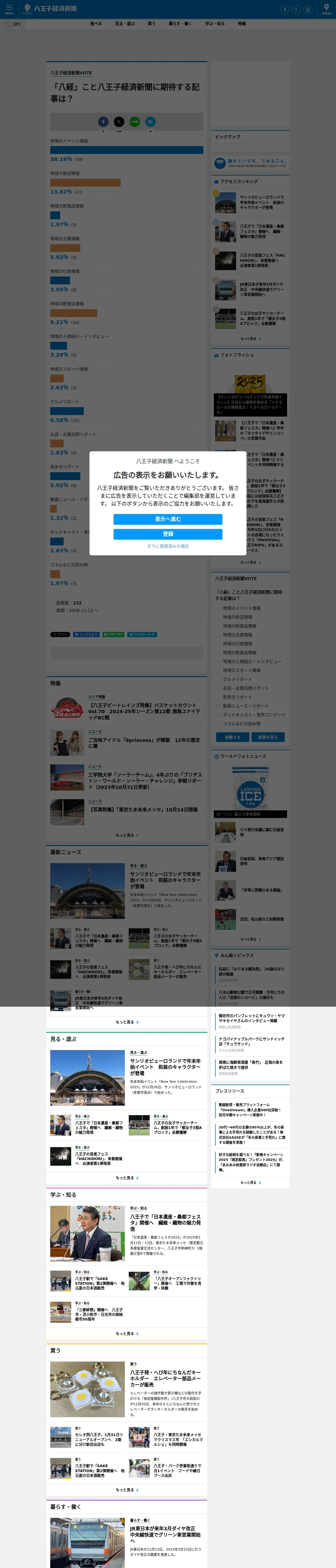Screen dimensions: 336x1568
Task: Click the globe icon beside ワールドフォトニュース
Action: 216,757
